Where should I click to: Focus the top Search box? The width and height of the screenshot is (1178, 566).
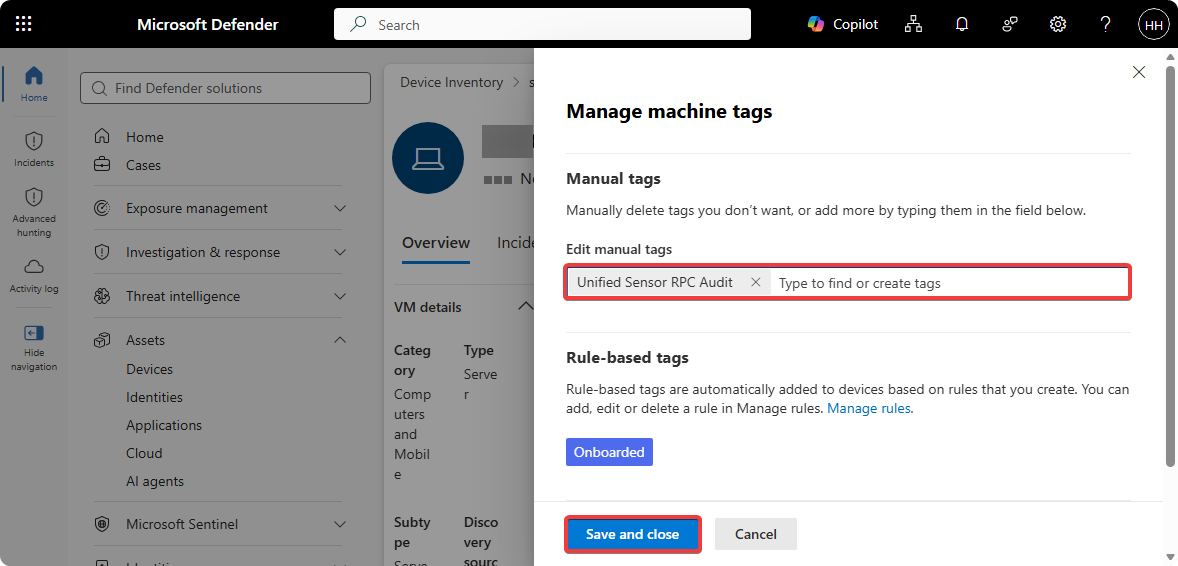pos(542,24)
